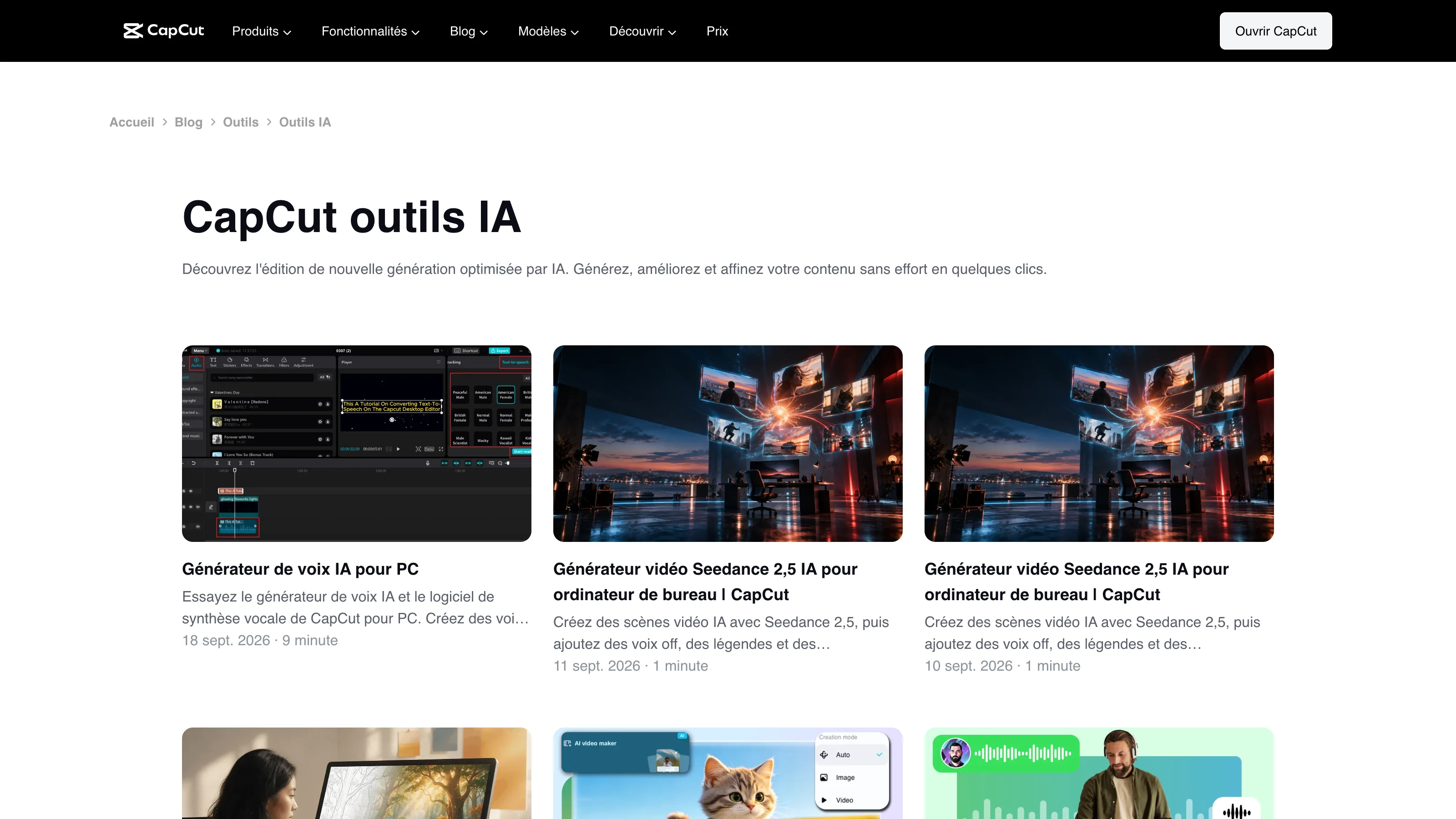1456x819 pixels.
Task: Expand the Blog menu in header
Action: coord(469,31)
